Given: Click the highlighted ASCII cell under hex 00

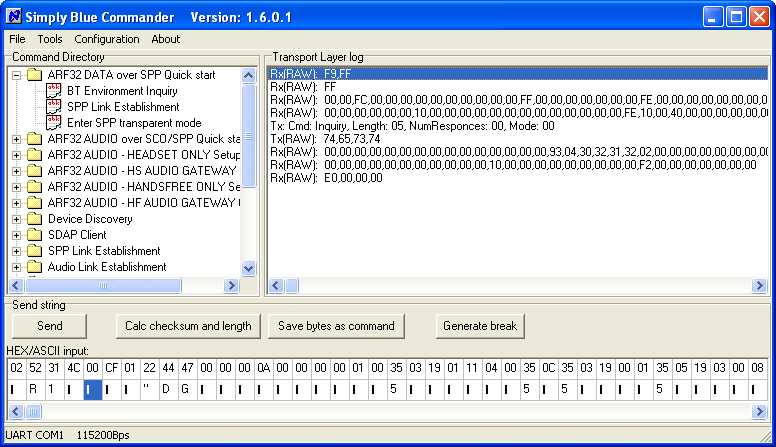Looking at the screenshot, I should (x=93, y=390).
